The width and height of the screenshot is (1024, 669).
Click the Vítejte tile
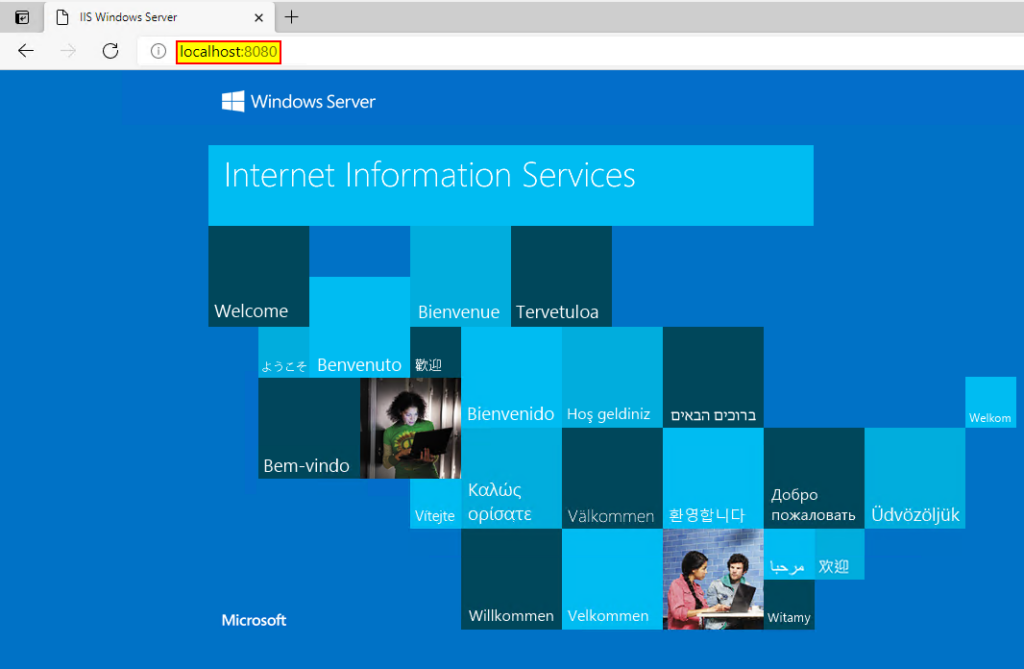pyautogui.click(x=436, y=504)
